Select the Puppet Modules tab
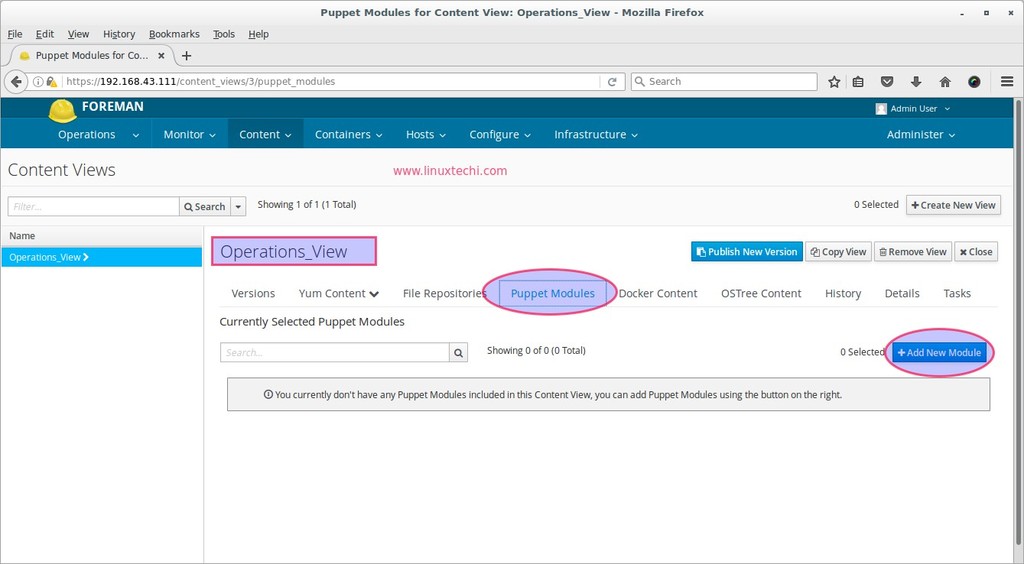Screen dimensions: 1024x564 click(552, 294)
